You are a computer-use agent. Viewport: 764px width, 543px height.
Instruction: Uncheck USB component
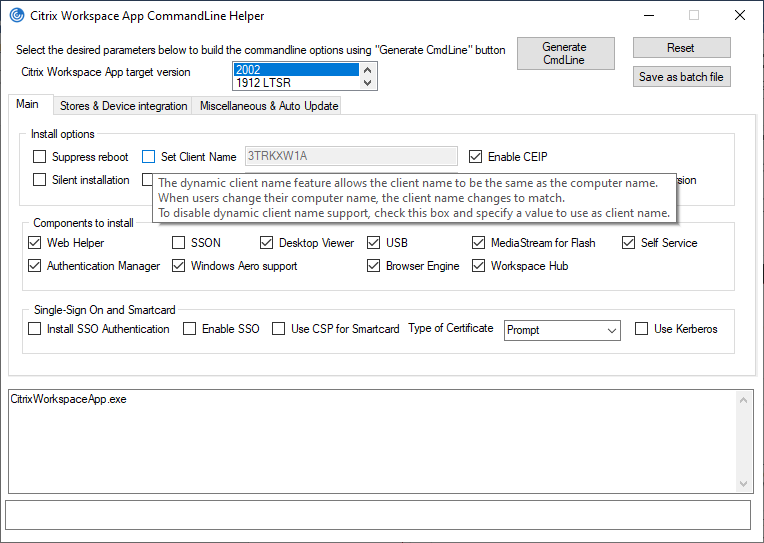[x=374, y=243]
